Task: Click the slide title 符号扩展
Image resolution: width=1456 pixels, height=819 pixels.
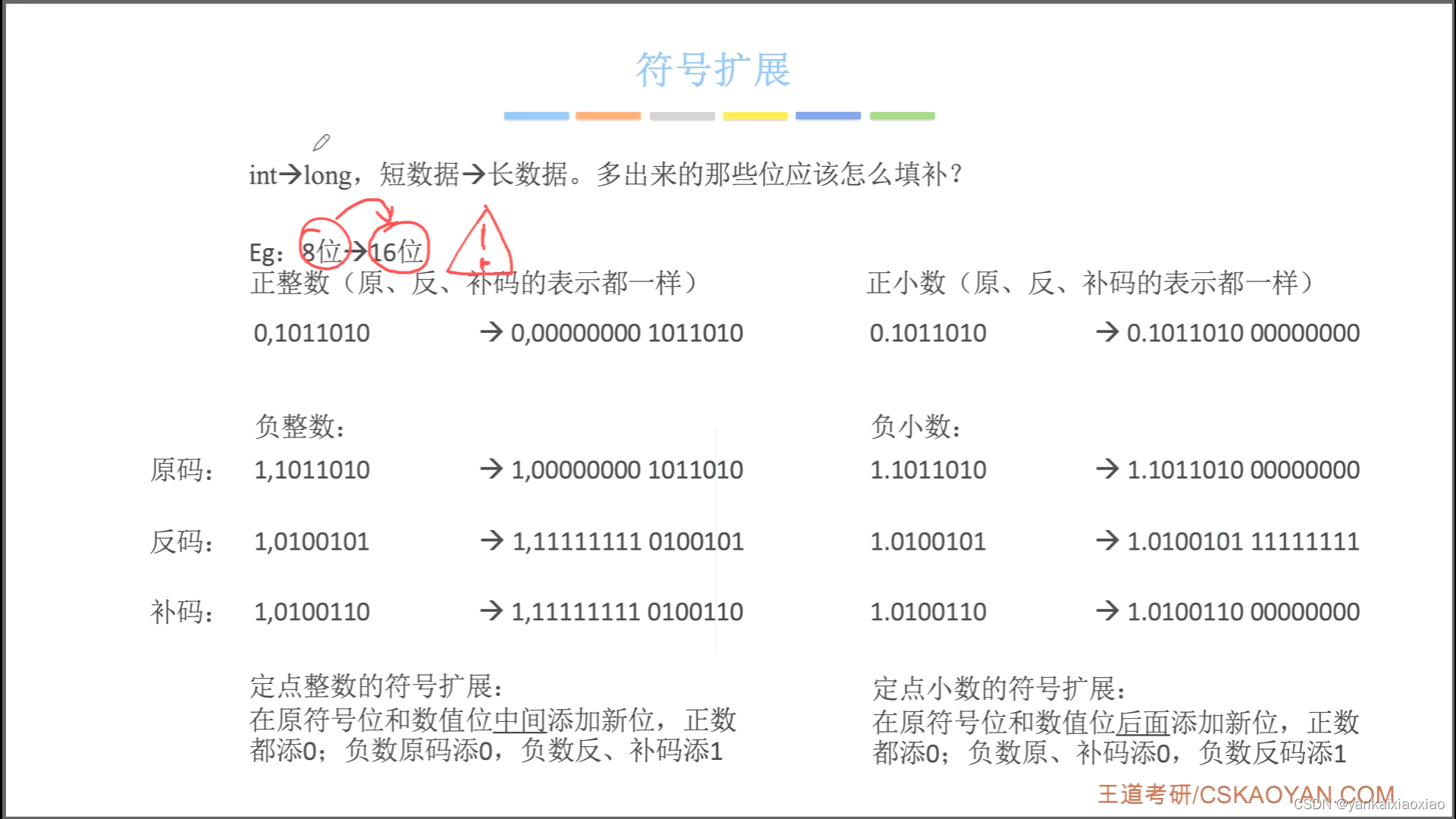Action: point(713,70)
